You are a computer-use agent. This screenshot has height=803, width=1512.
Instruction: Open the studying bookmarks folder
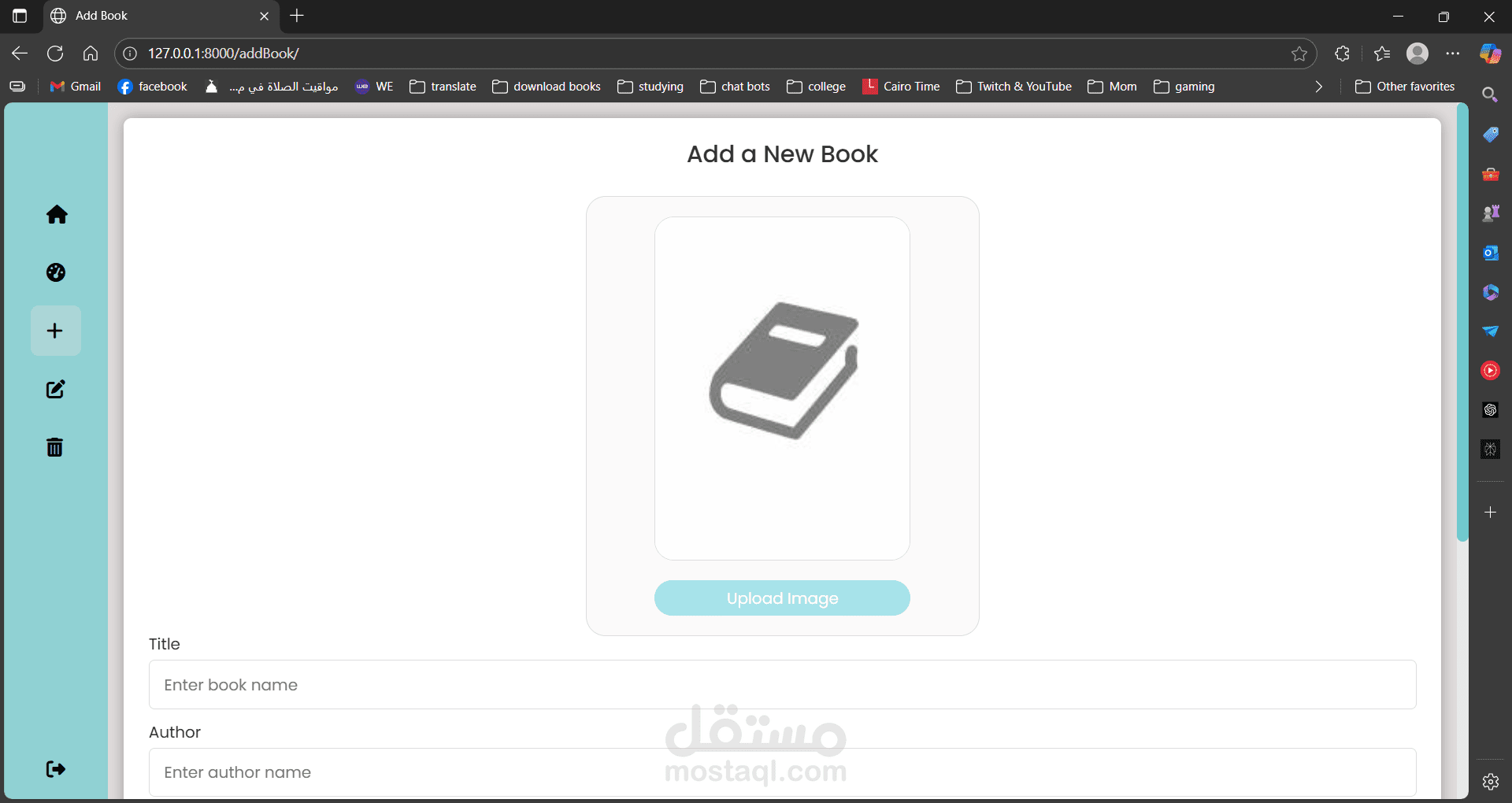(x=650, y=87)
